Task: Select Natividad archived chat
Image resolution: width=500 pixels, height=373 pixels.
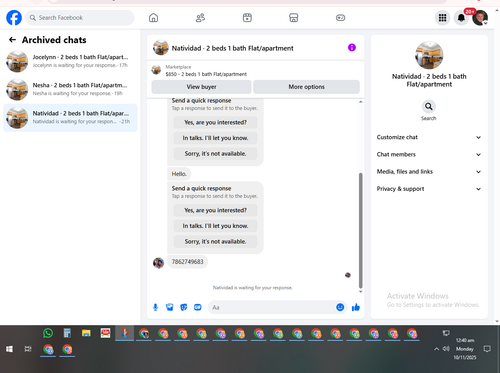Action: click(x=70, y=117)
